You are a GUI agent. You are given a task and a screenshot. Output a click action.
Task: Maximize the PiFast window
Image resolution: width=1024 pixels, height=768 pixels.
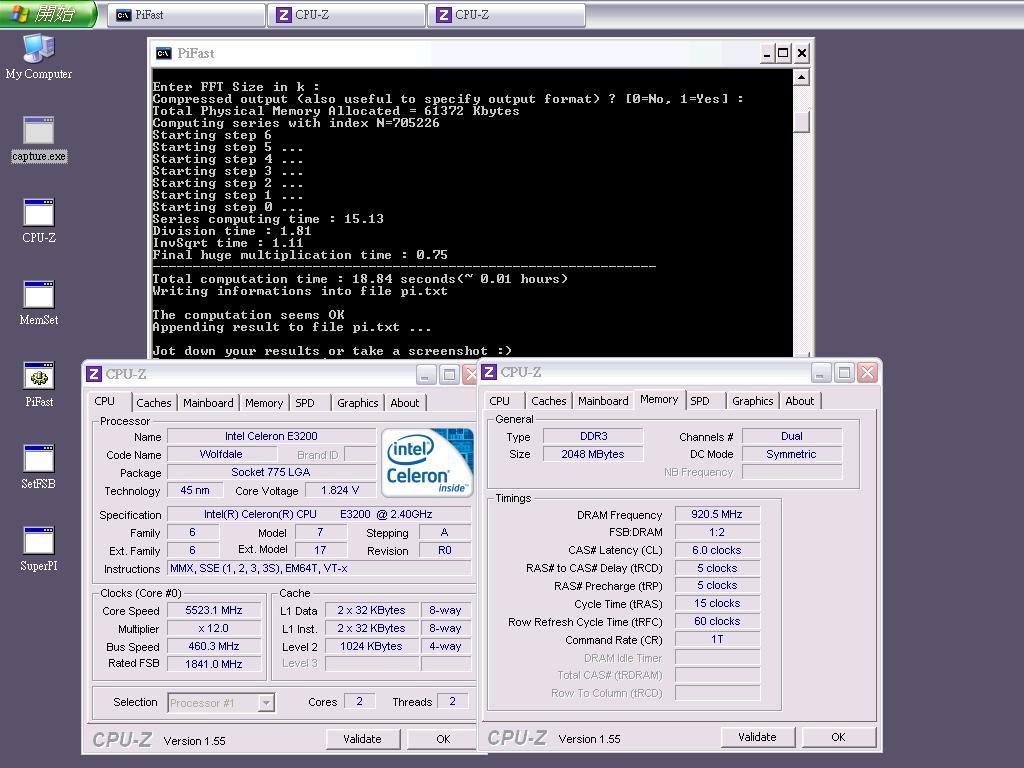(x=783, y=54)
